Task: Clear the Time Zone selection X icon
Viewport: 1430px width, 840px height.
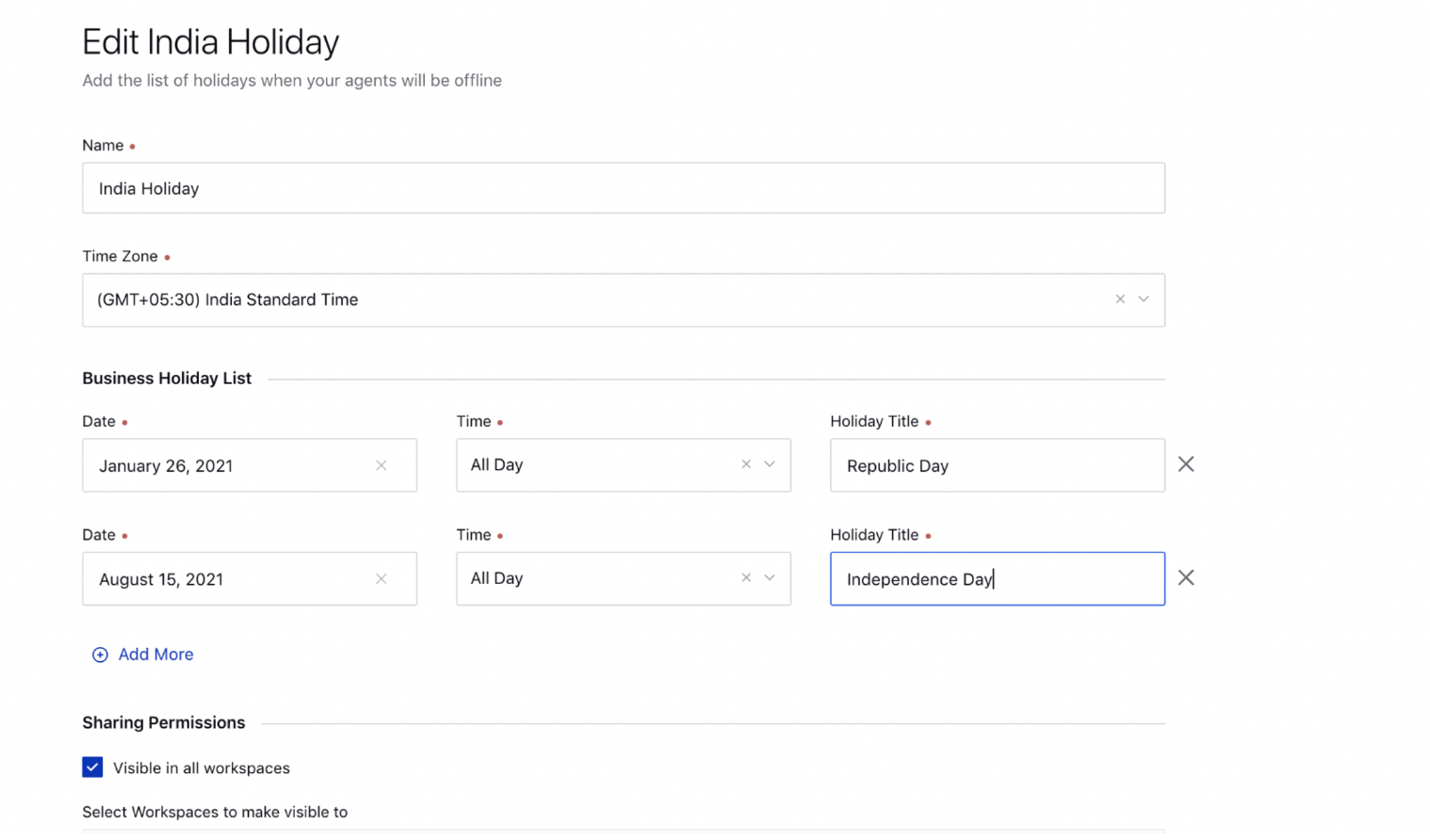Action: [x=1119, y=299]
